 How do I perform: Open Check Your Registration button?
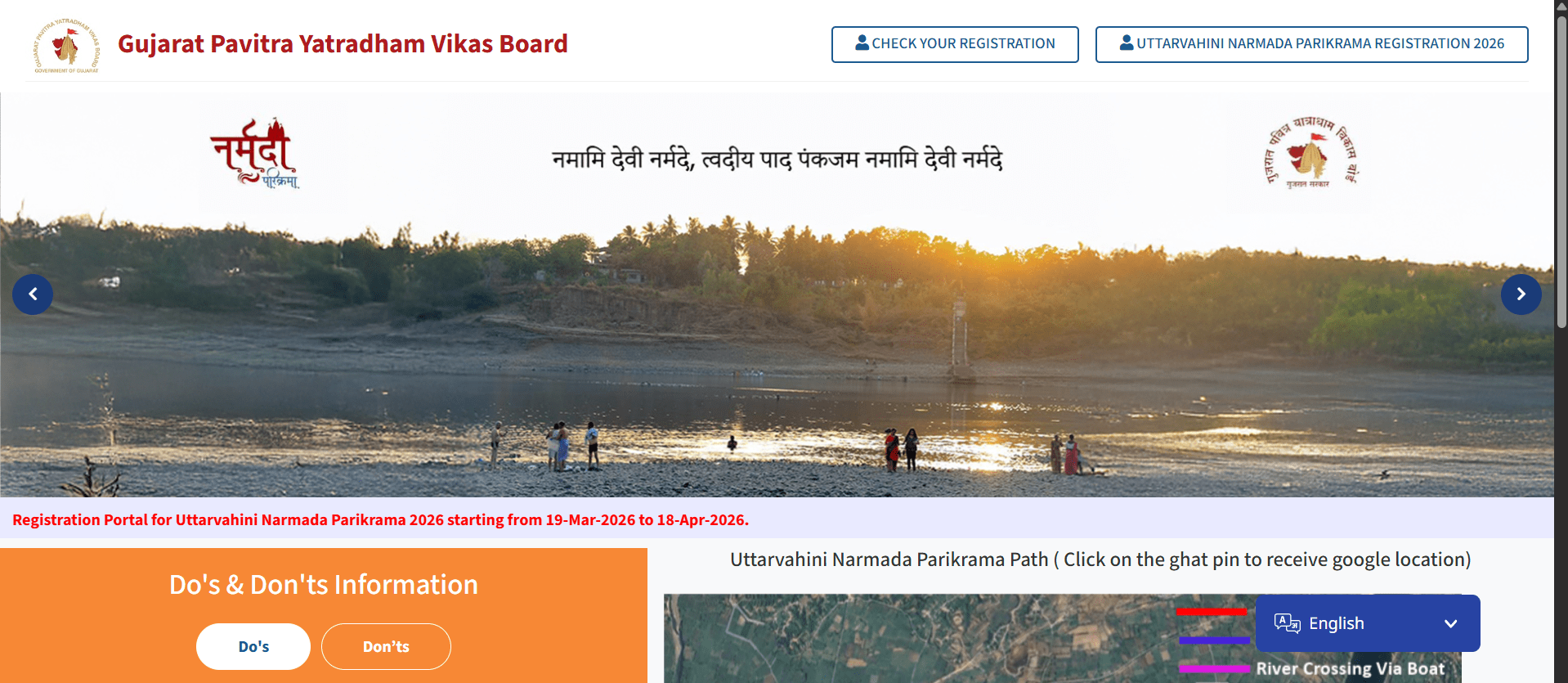955,44
